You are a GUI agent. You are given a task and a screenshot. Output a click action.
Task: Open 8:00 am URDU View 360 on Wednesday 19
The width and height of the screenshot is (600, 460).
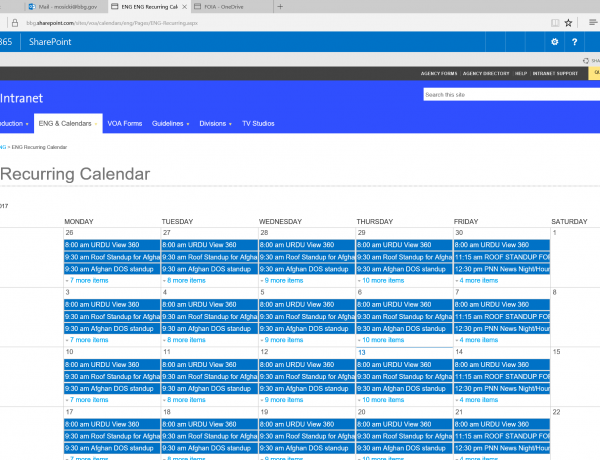pyautogui.click(x=307, y=424)
